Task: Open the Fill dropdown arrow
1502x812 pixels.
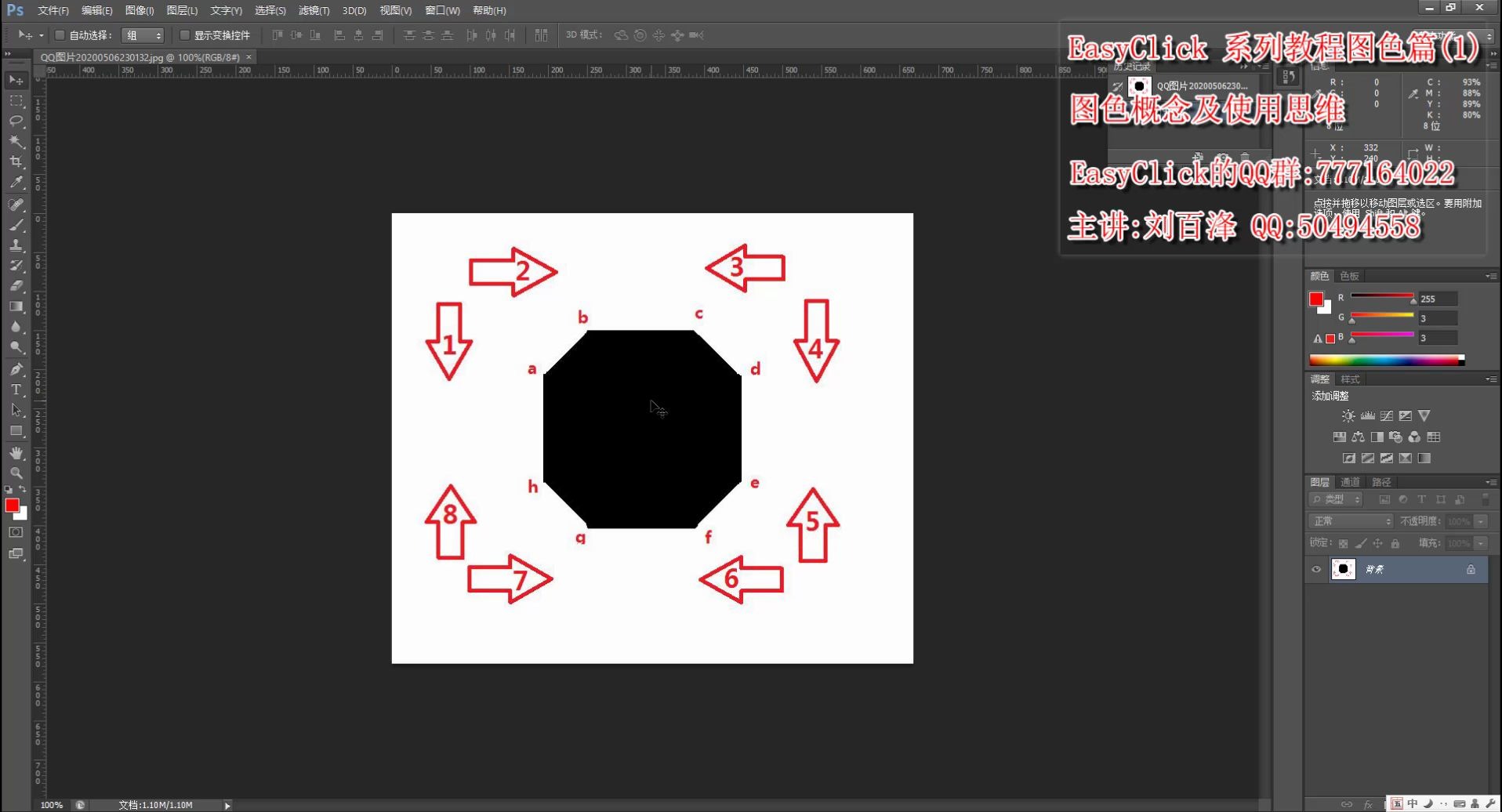Action: tap(1481, 543)
